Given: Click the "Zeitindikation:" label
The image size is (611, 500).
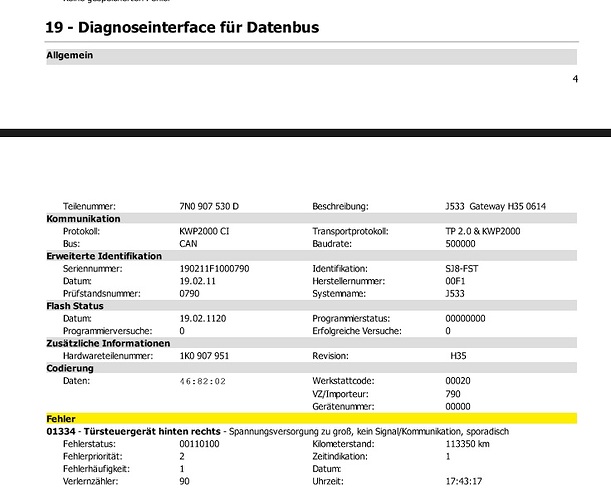Looking at the screenshot, I should pyautogui.click(x=340, y=456).
